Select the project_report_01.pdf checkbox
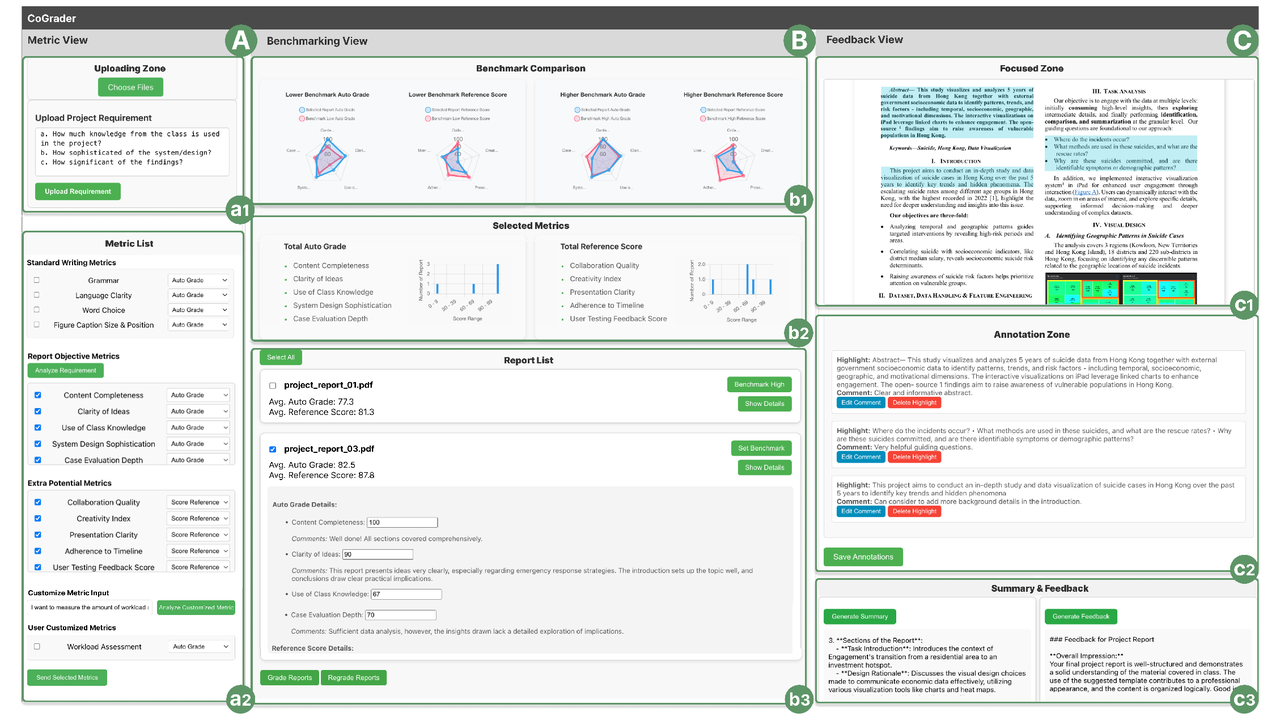Image resolution: width=1280 pixels, height=721 pixels. (273, 385)
